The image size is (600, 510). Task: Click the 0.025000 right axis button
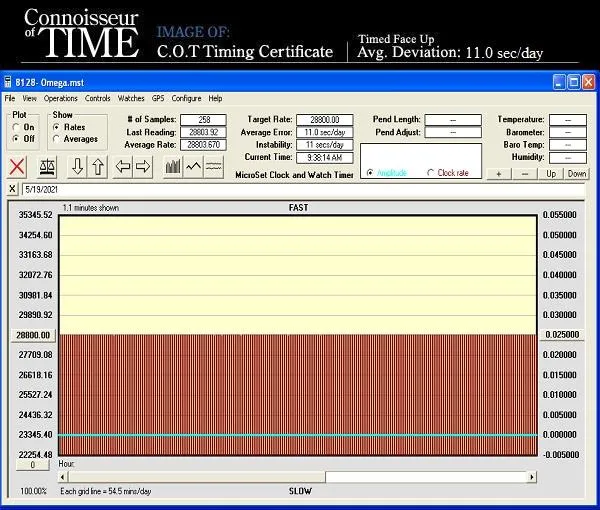click(x=562, y=335)
